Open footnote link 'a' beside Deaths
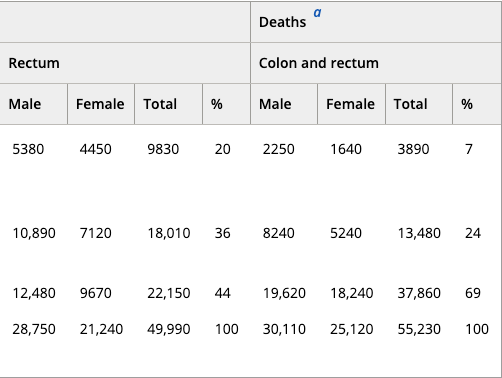 tap(317, 13)
